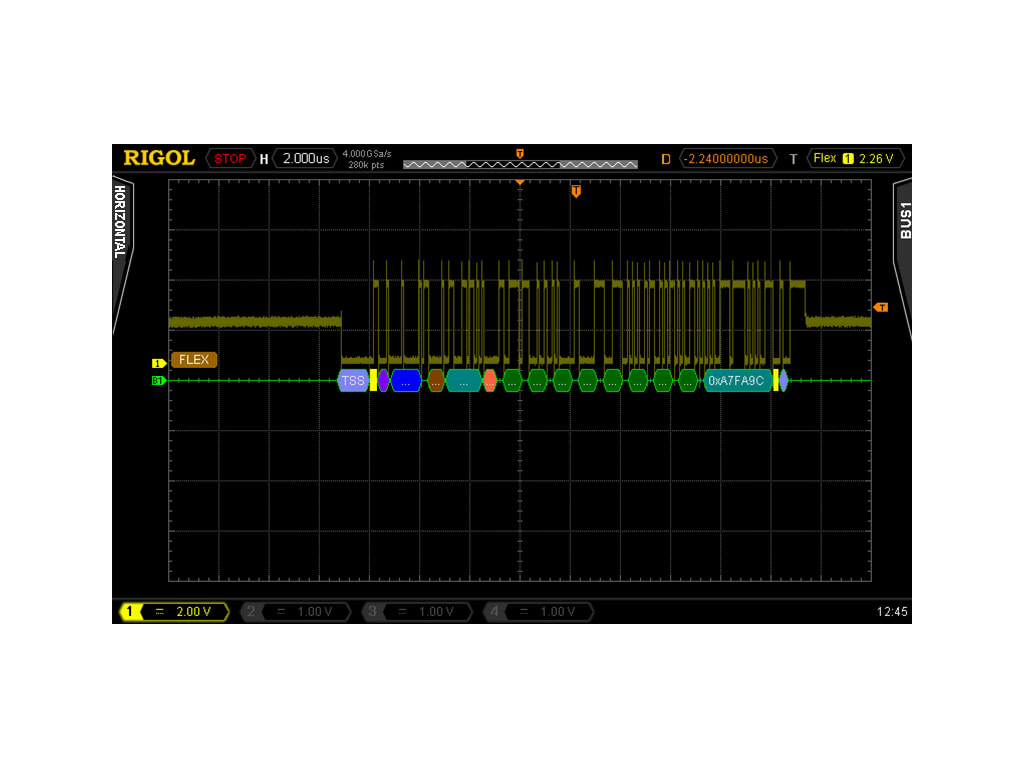Select the 0xA7FA9C CRC field on the bus

click(x=738, y=380)
